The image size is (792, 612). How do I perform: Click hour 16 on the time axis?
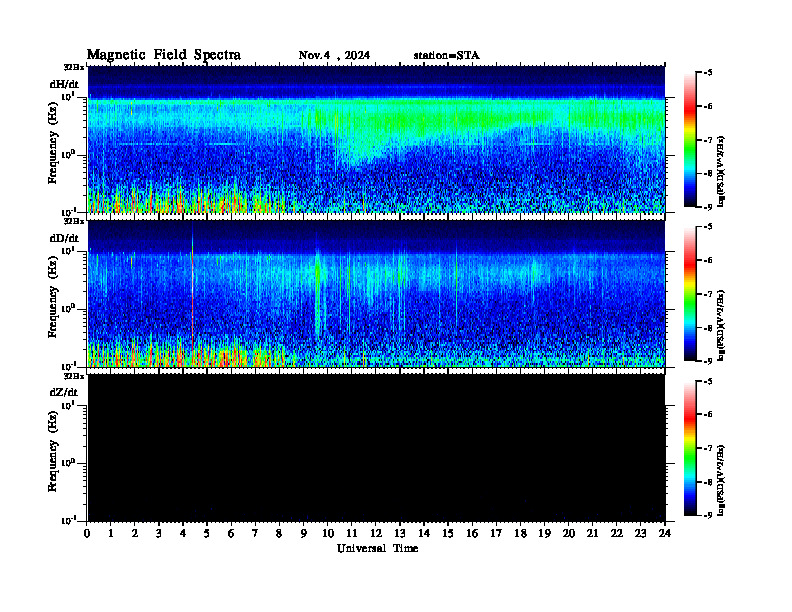pyautogui.click(x=472, y=534)
